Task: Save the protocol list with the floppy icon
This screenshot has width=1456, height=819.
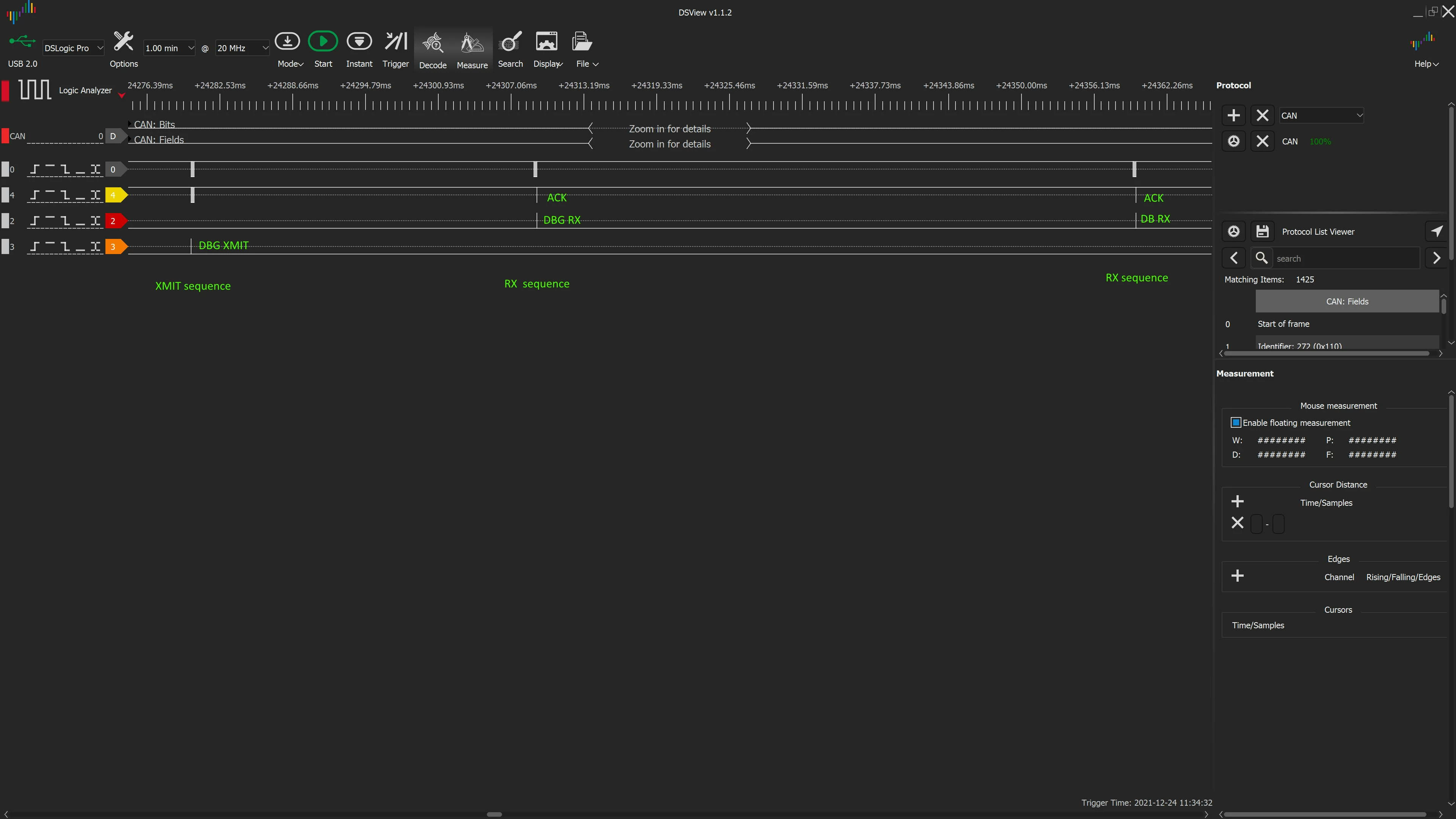Action: click(1262, 232)
